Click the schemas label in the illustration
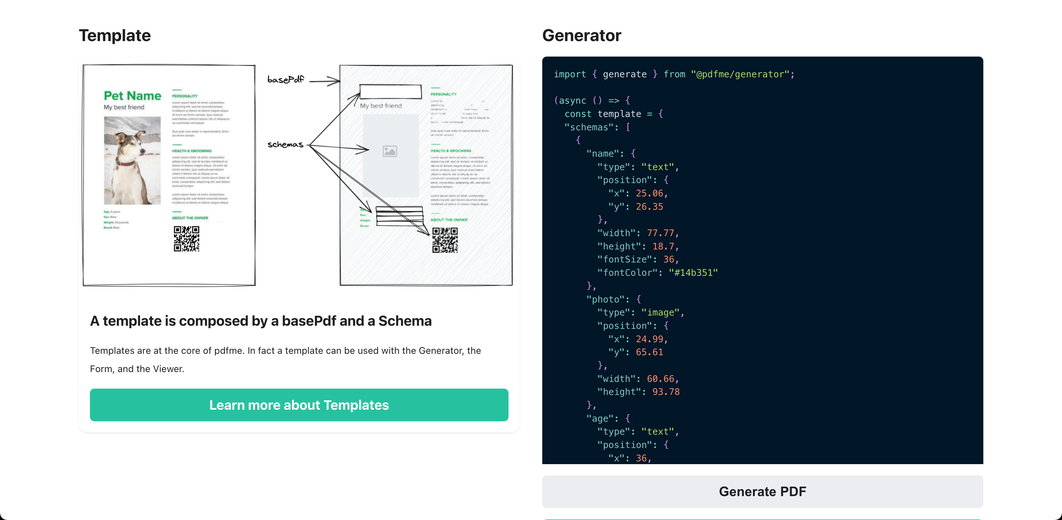 click(x=286, y=144)
